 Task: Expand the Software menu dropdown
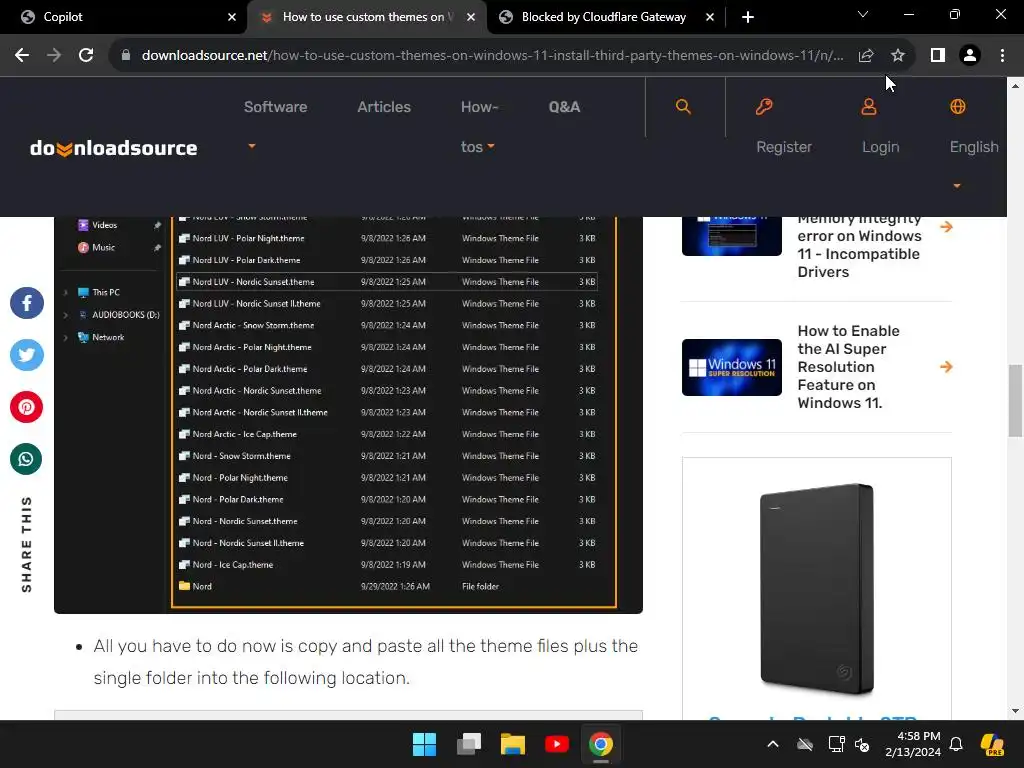coord(251,146)
